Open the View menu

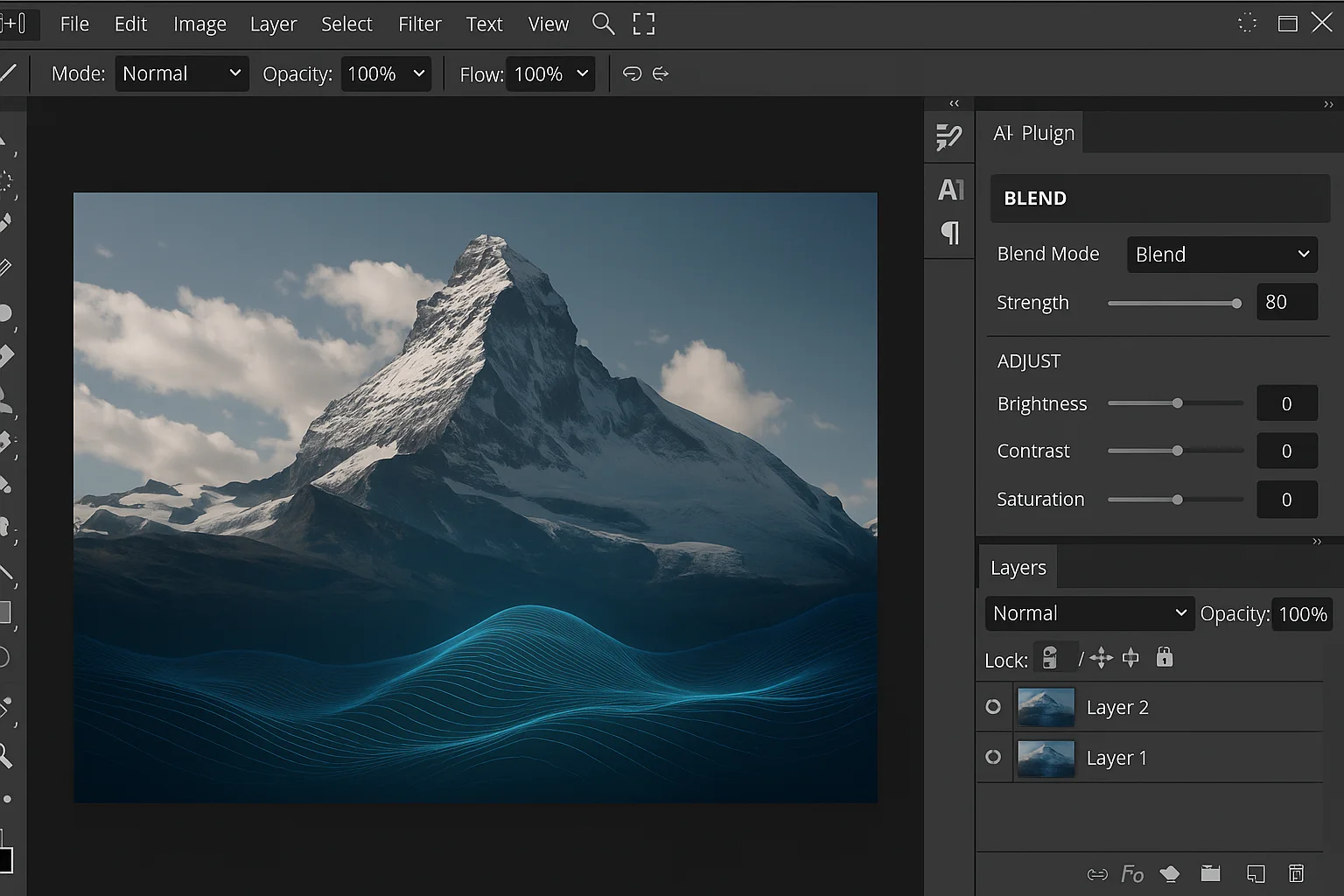pos(549,24)
